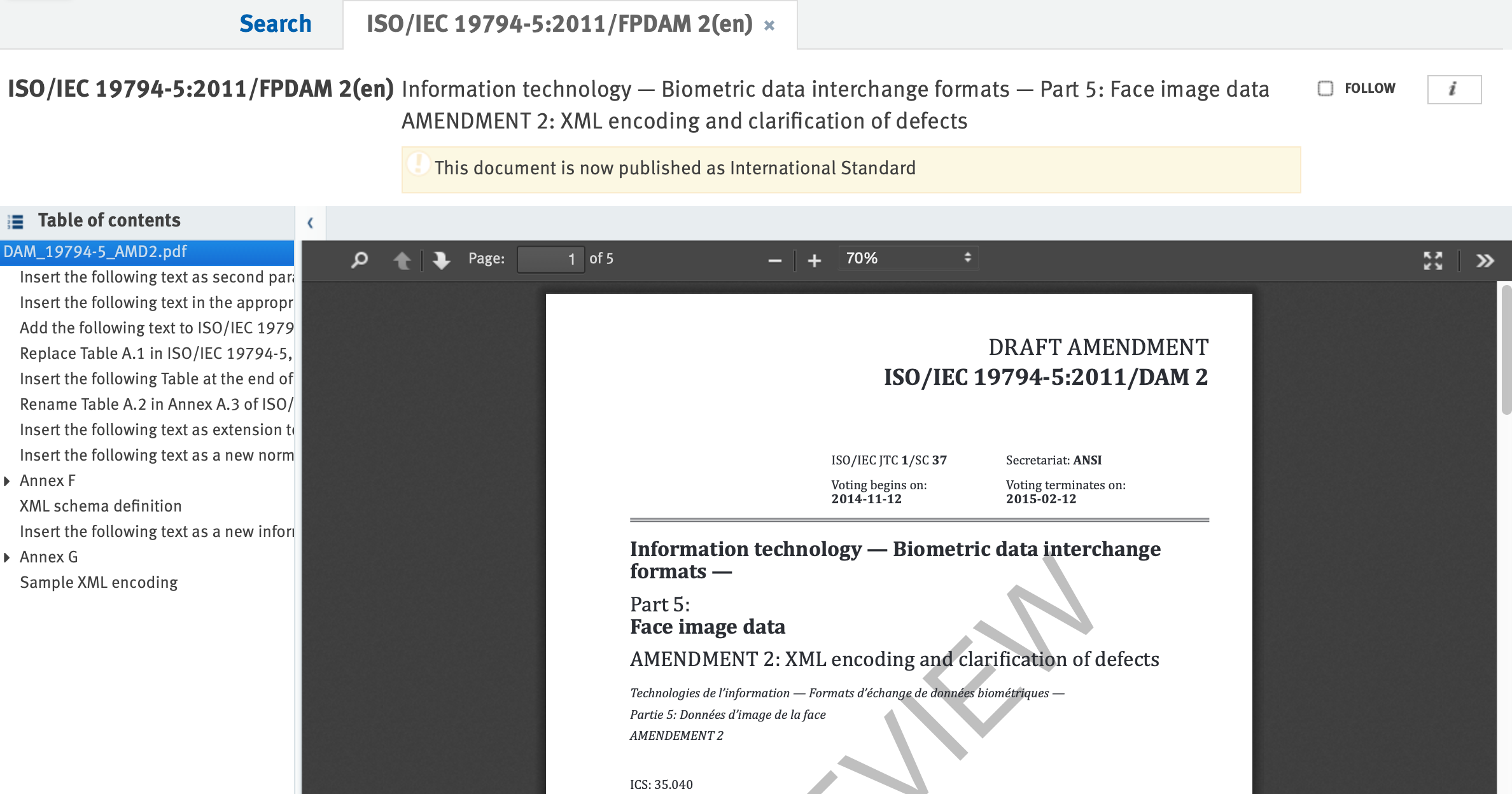The image size is (1512, 794).
Task: Zoom in with the plus icon
Action: pos(815,259)
